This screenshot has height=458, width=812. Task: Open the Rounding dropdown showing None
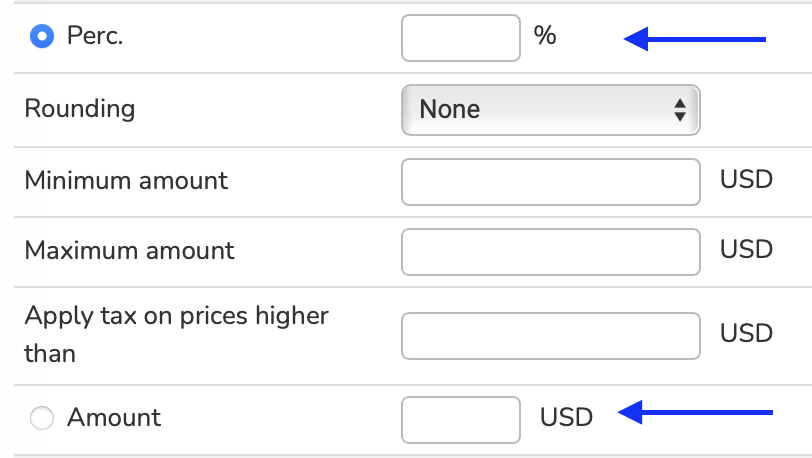(x=549, y=109)
